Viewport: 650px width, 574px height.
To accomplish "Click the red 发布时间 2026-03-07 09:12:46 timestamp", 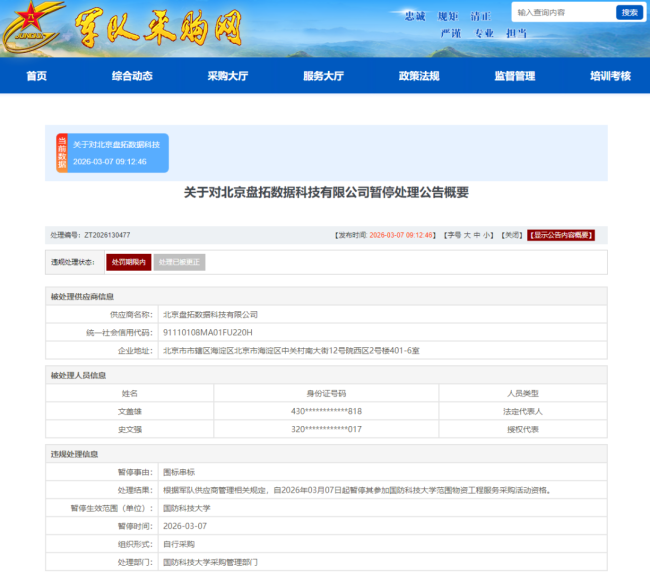I will click(401, 235).
